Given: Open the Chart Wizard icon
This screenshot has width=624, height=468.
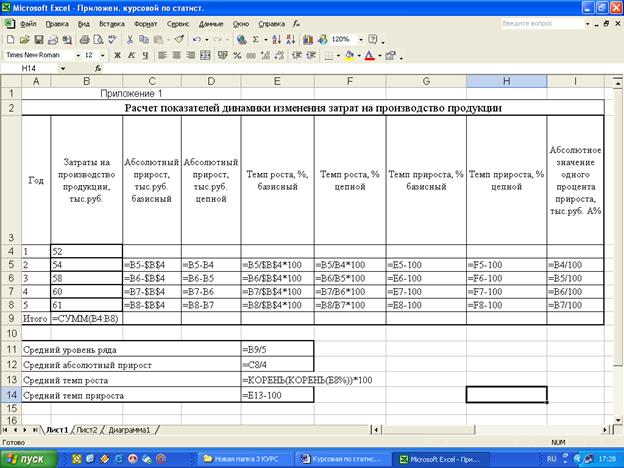Looking at the screenshot, I should tap(308, 39).
